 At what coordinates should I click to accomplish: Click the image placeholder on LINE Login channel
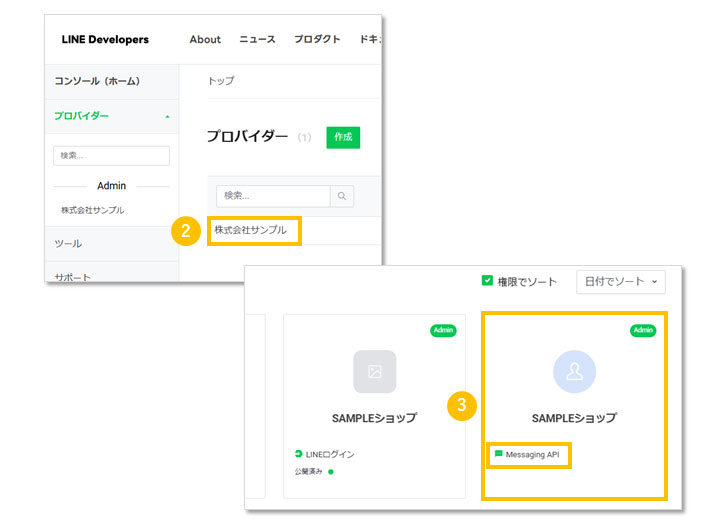[x=375, y=372]
